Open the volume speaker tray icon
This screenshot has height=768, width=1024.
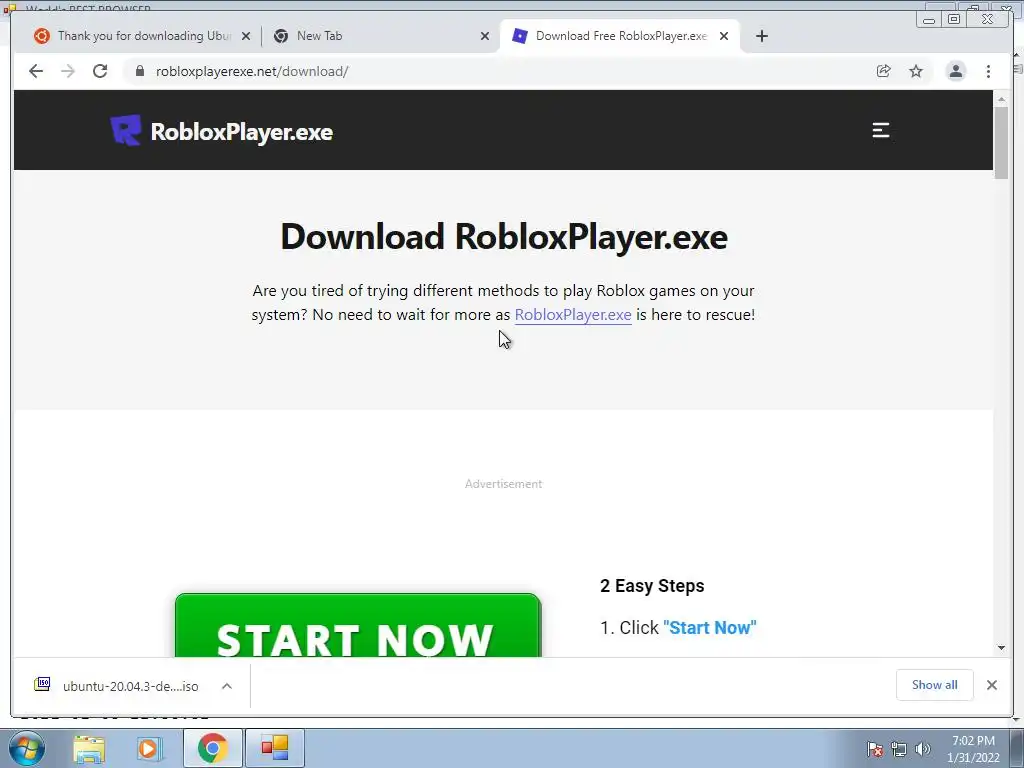(x=923, y=749)
